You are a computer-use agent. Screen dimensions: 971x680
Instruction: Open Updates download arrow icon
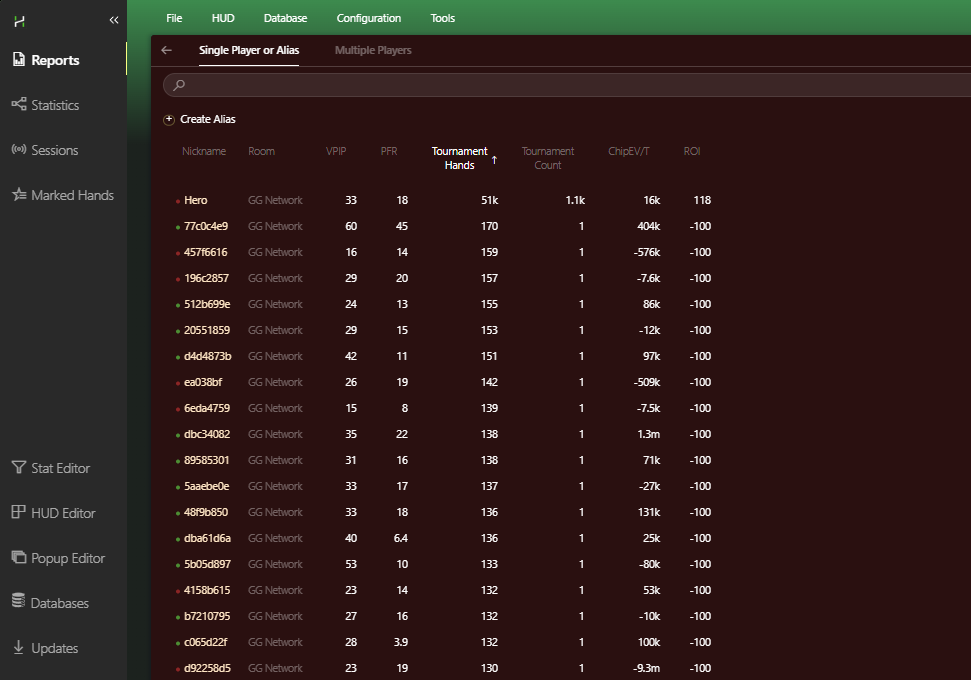19,647
